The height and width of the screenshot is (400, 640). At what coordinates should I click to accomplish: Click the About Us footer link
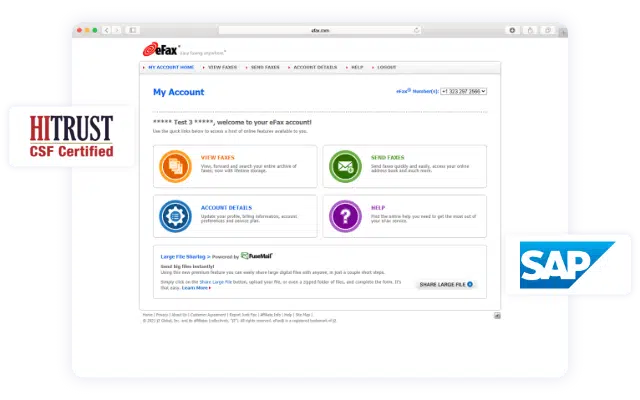[x=179, y=315]
